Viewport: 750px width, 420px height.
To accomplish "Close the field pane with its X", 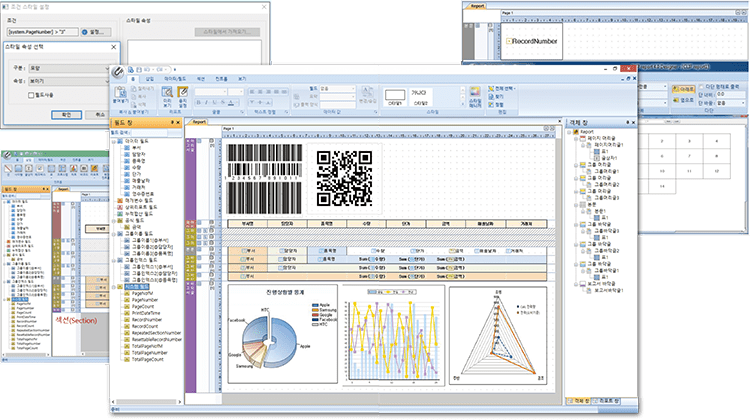I will click(178, 123).
